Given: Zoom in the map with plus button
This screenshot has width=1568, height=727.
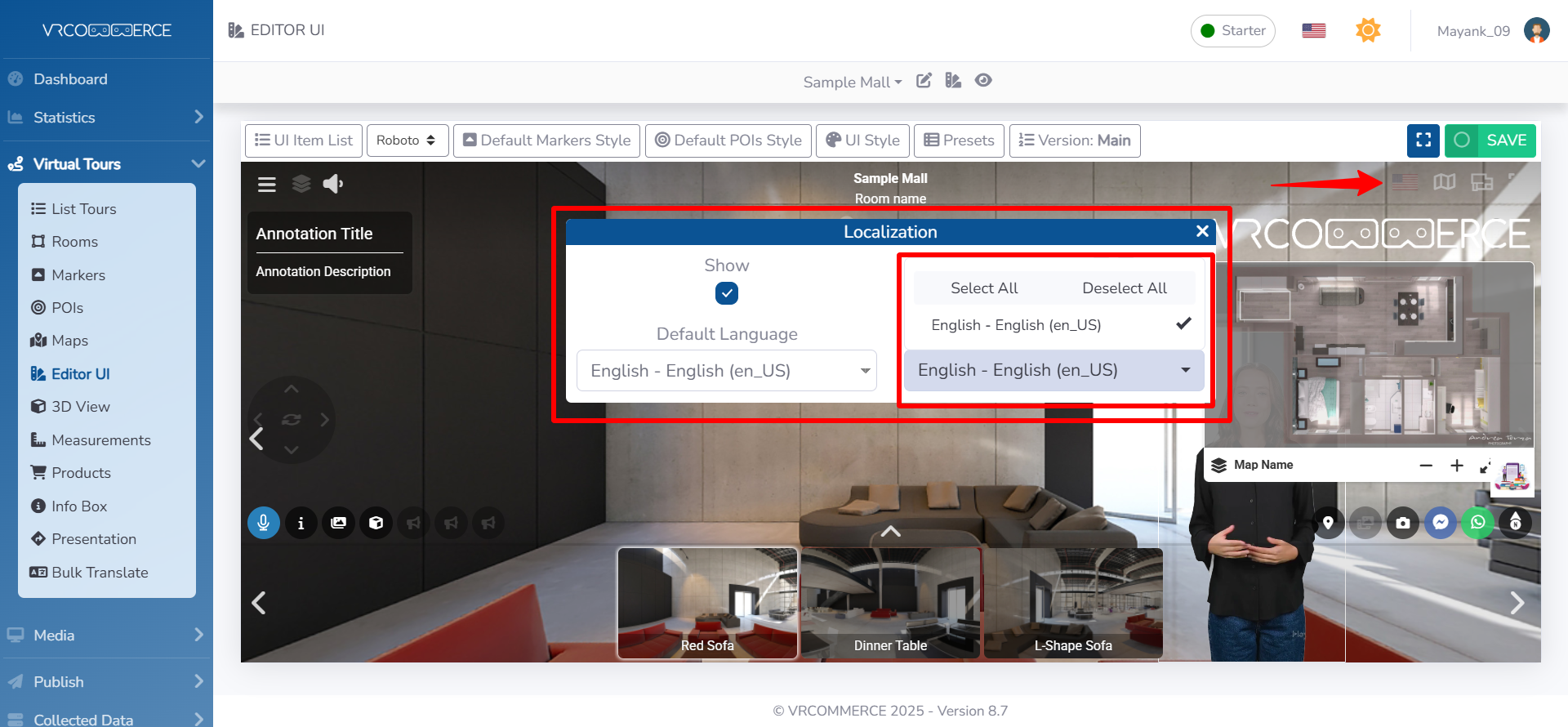Looking at the screenshot, I should (1456, 466).
